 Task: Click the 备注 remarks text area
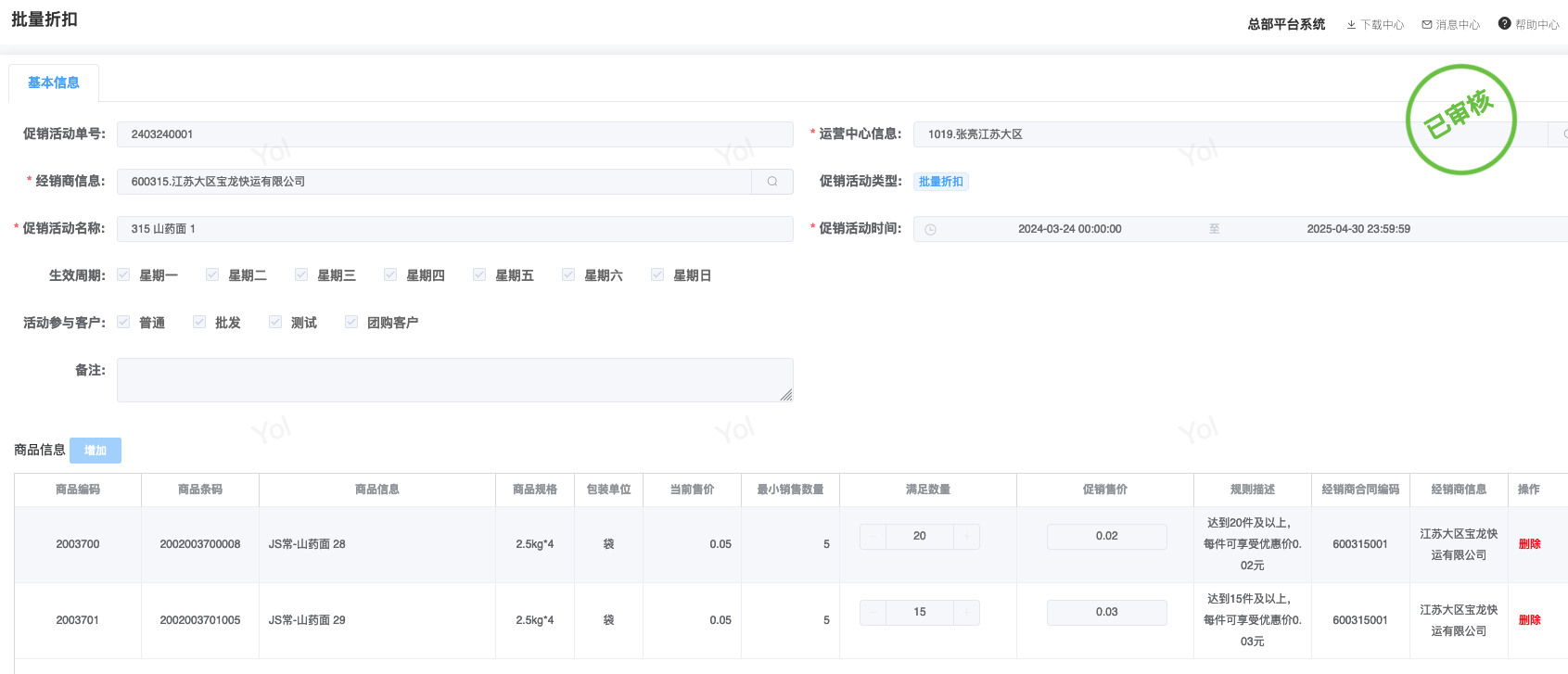[x=454, y=380]
